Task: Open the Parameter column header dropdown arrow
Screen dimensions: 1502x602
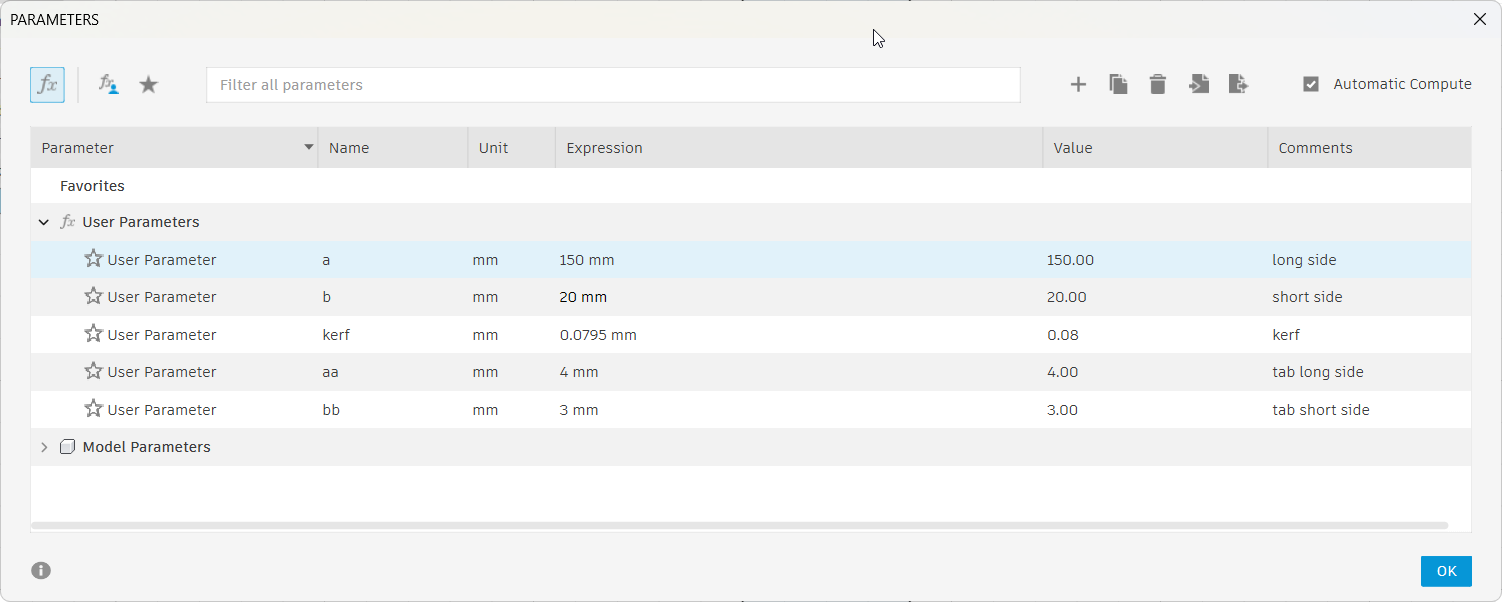Action: click(x=308, y=148)
